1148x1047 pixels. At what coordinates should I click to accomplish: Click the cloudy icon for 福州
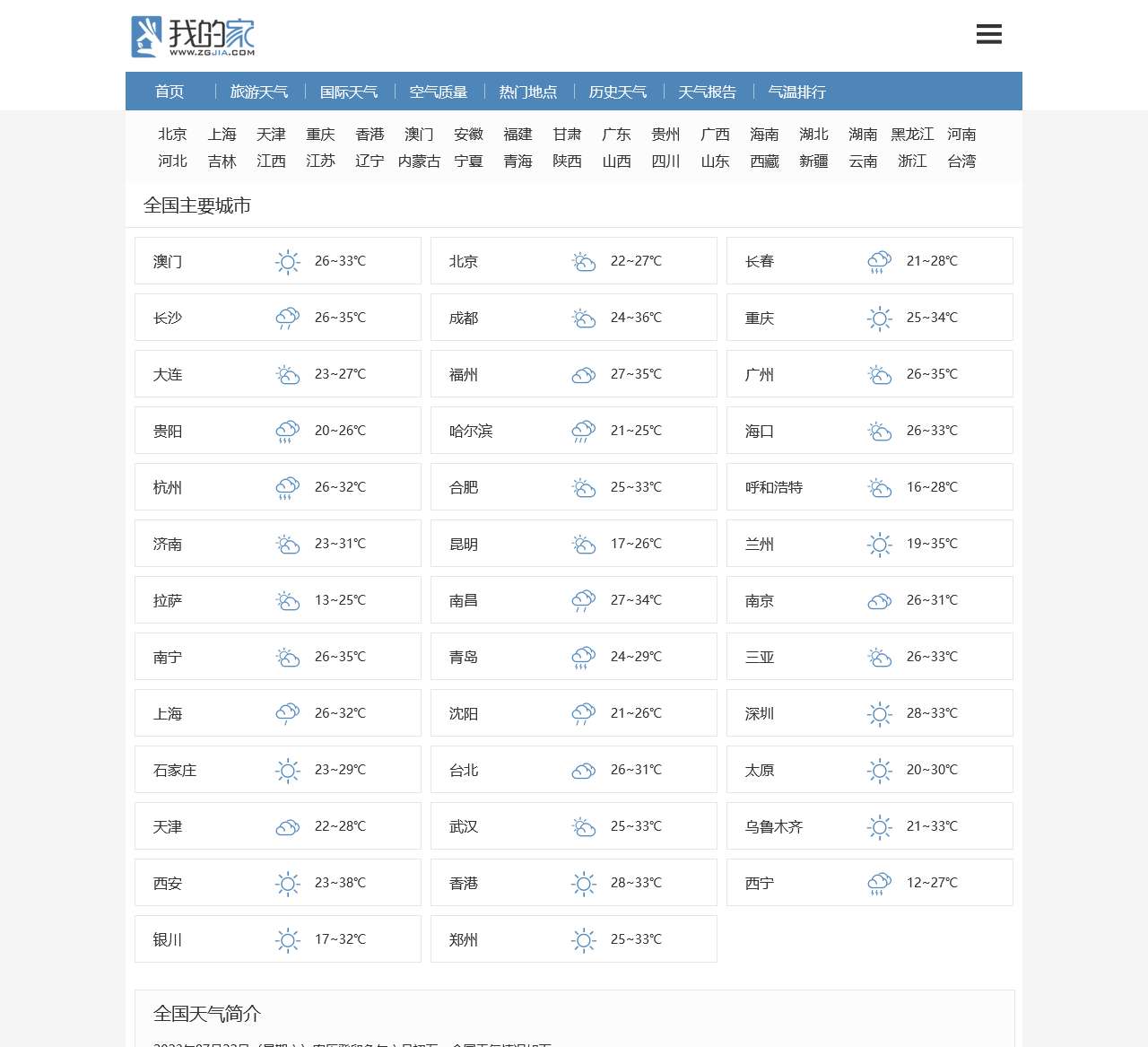click(x=583, y=375)
